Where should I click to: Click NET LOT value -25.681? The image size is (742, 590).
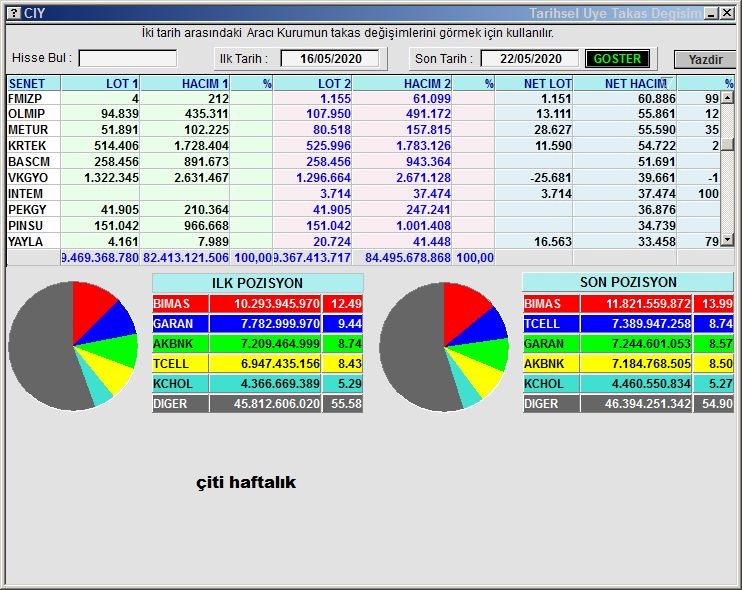pos(551,178)
